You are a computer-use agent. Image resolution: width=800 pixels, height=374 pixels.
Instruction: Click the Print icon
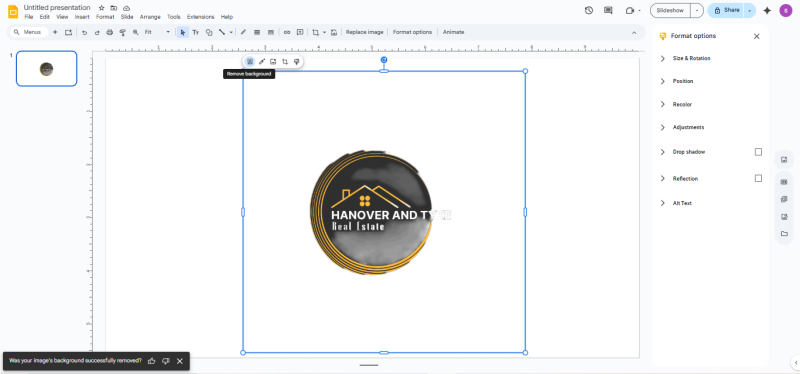pos(109,32)
